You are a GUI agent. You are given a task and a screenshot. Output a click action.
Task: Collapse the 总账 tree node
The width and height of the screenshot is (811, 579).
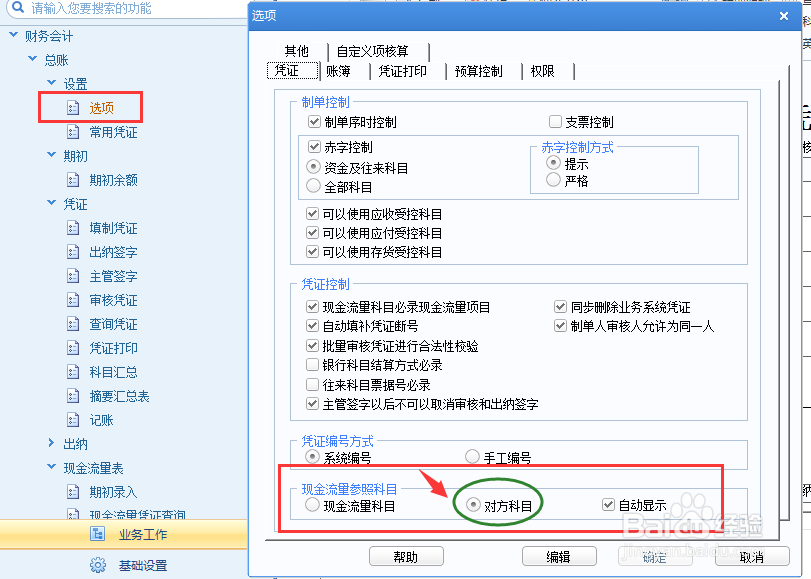point(32,59)
